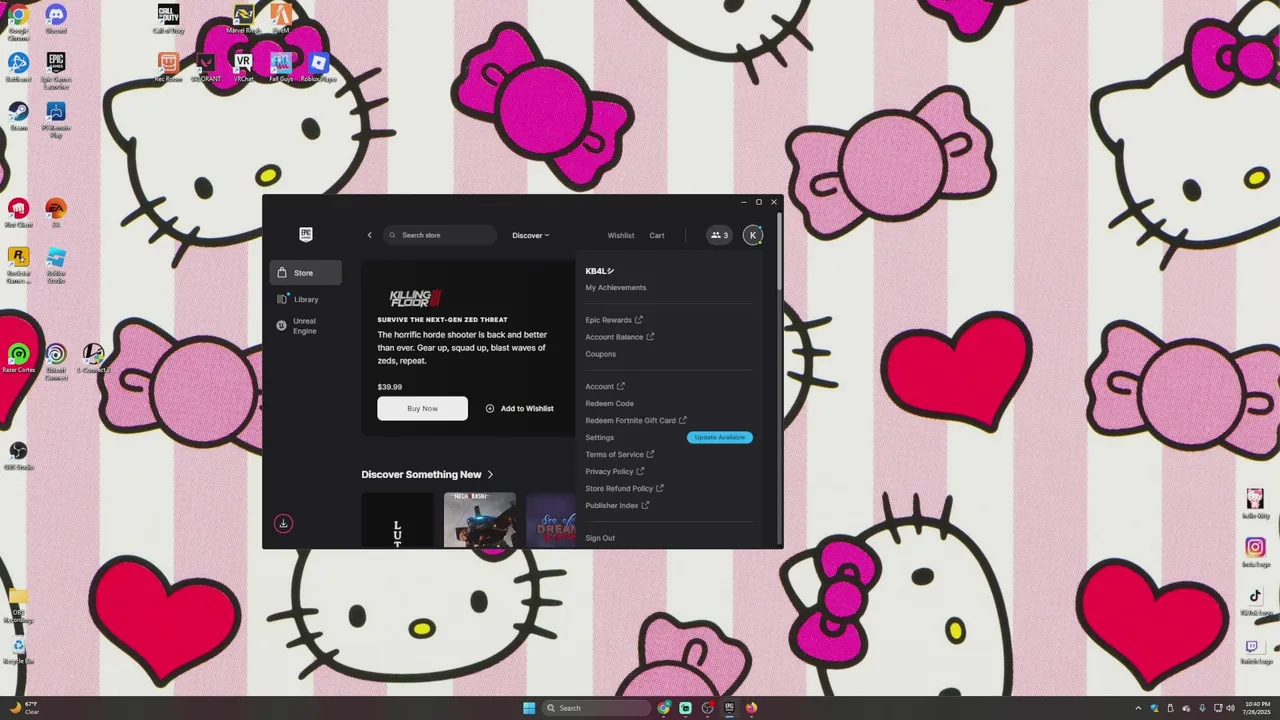Viewport: 1280px width, 720px height.
Task: Select Redeem Code
Action: (610, 403)
